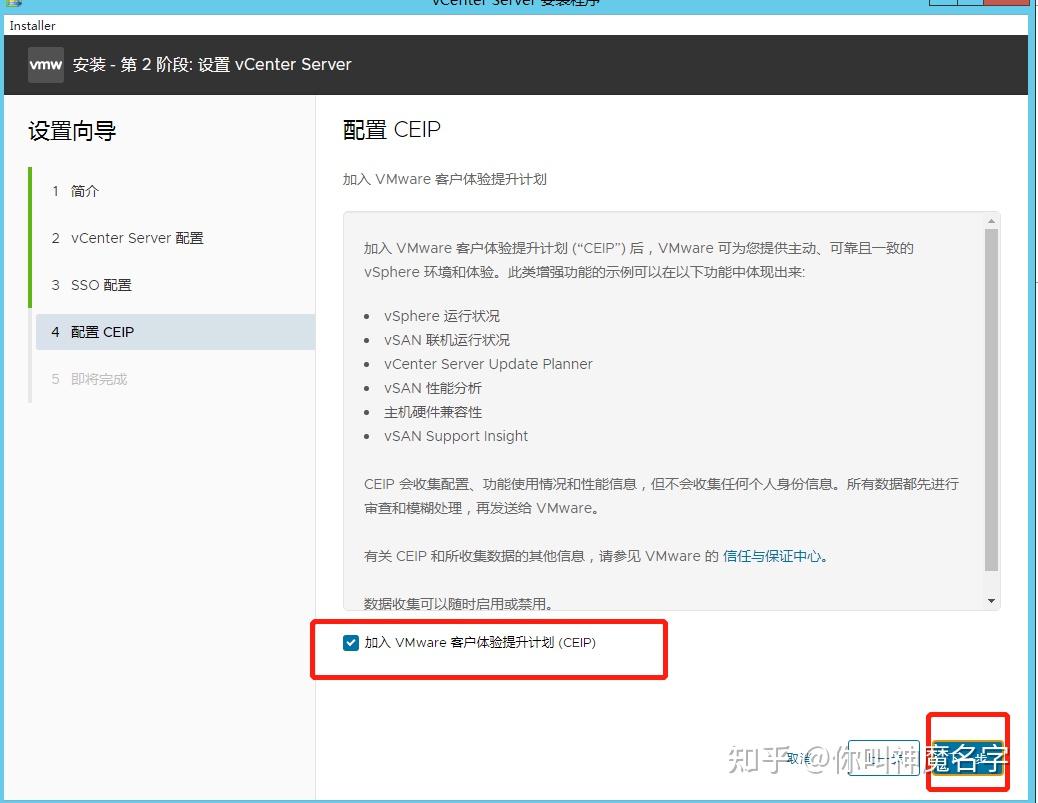
Task: Click the 取消 (Cancel) button
Action: click(800, 758)
